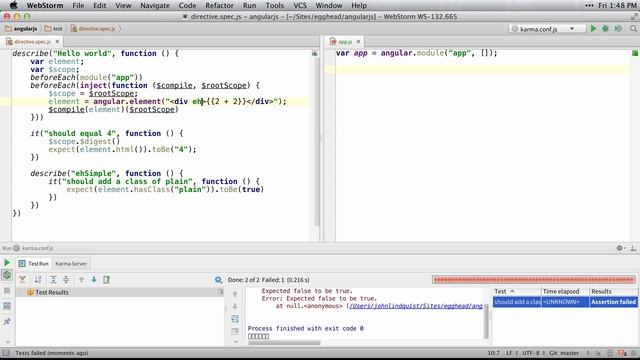This screenshot has width=640, height=360.
Task: Open the Code menu
Action: (x=187, y=5)
